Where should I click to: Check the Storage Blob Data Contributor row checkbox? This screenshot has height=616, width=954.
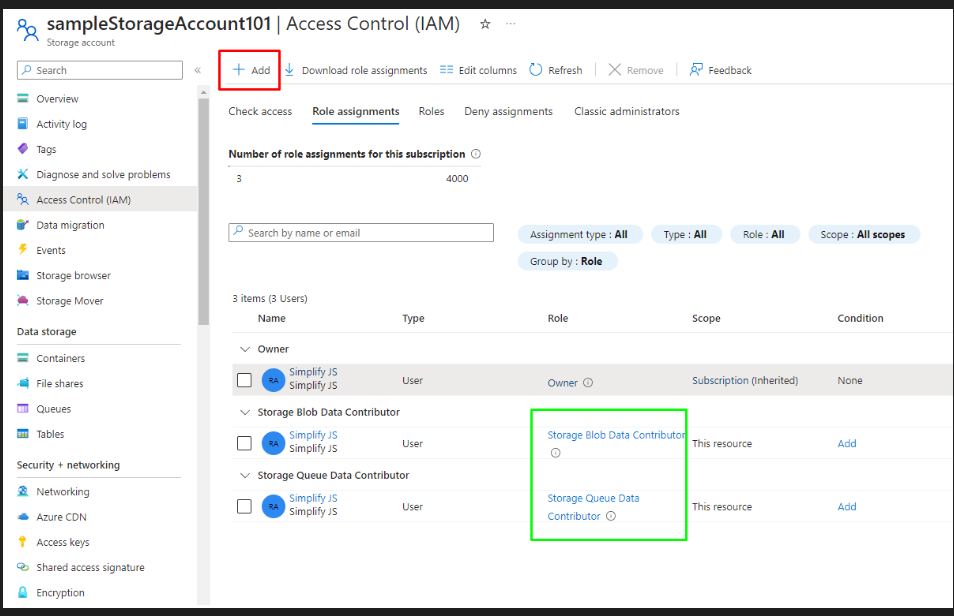coord(244,443)
